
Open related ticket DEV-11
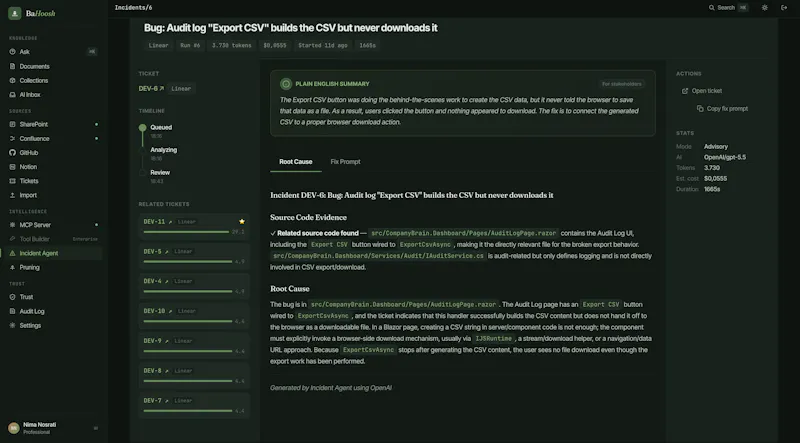[x=158, y=222]
